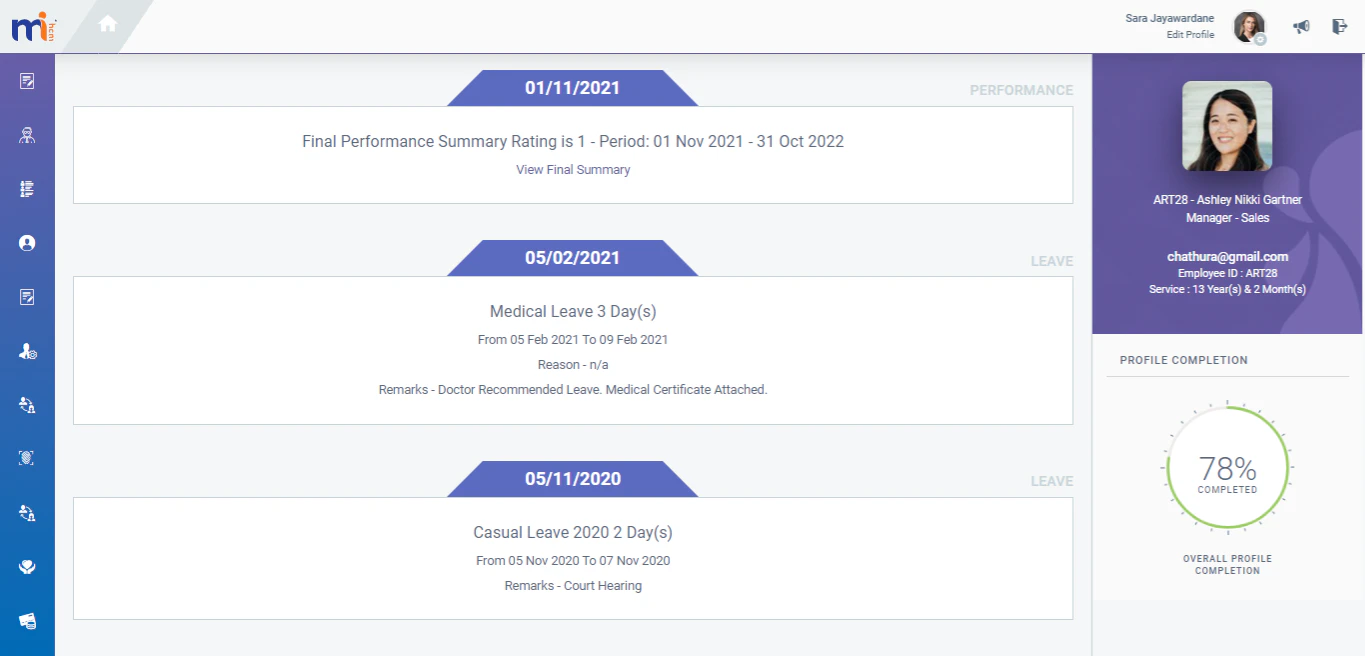Screen dimensions: 1365x656
Task: Select the wellness badge sidebar icon
Action: tap(27, 566)
